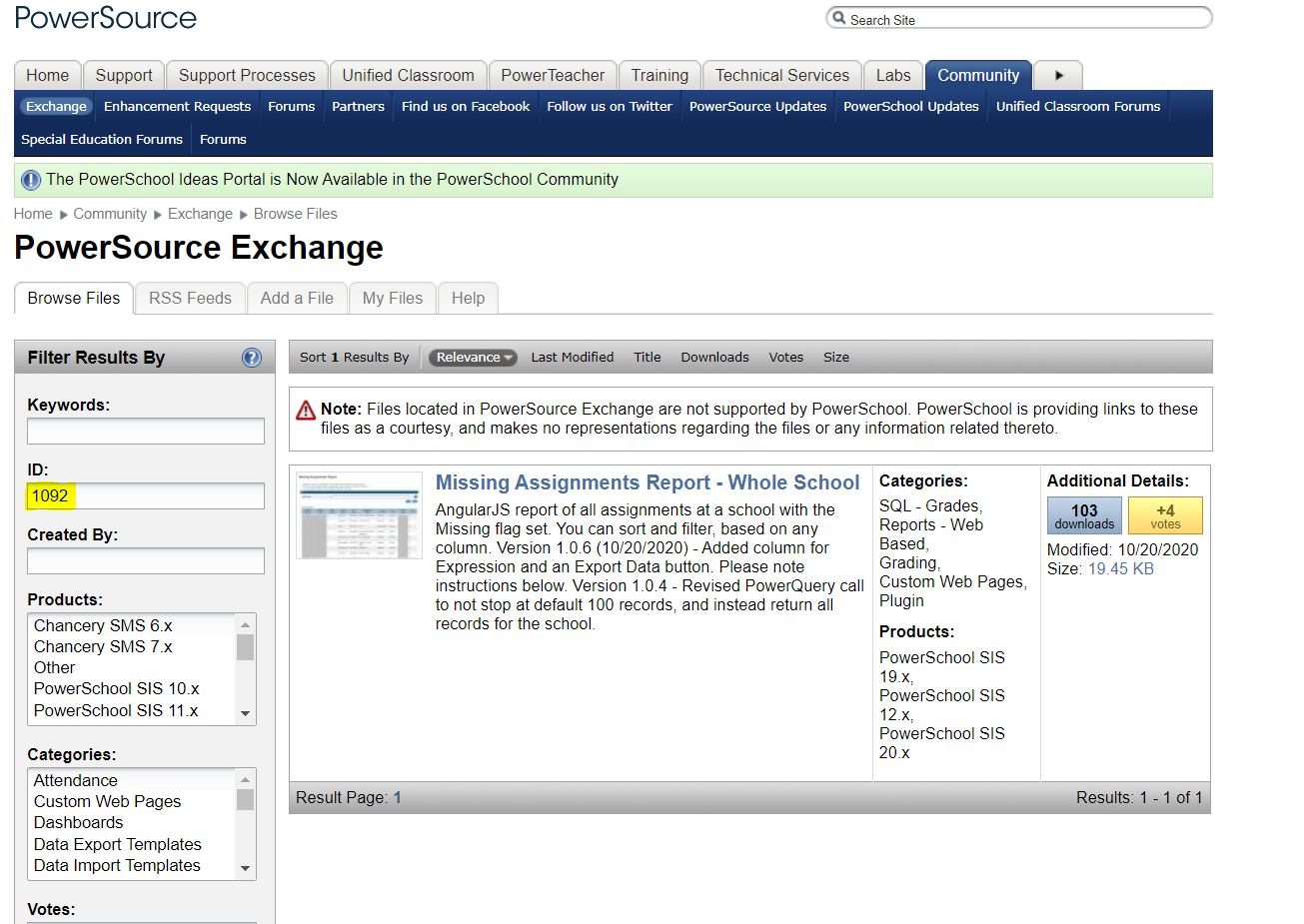
Task: Click the +4 votes badge
Action: (x=1165, y=514)
